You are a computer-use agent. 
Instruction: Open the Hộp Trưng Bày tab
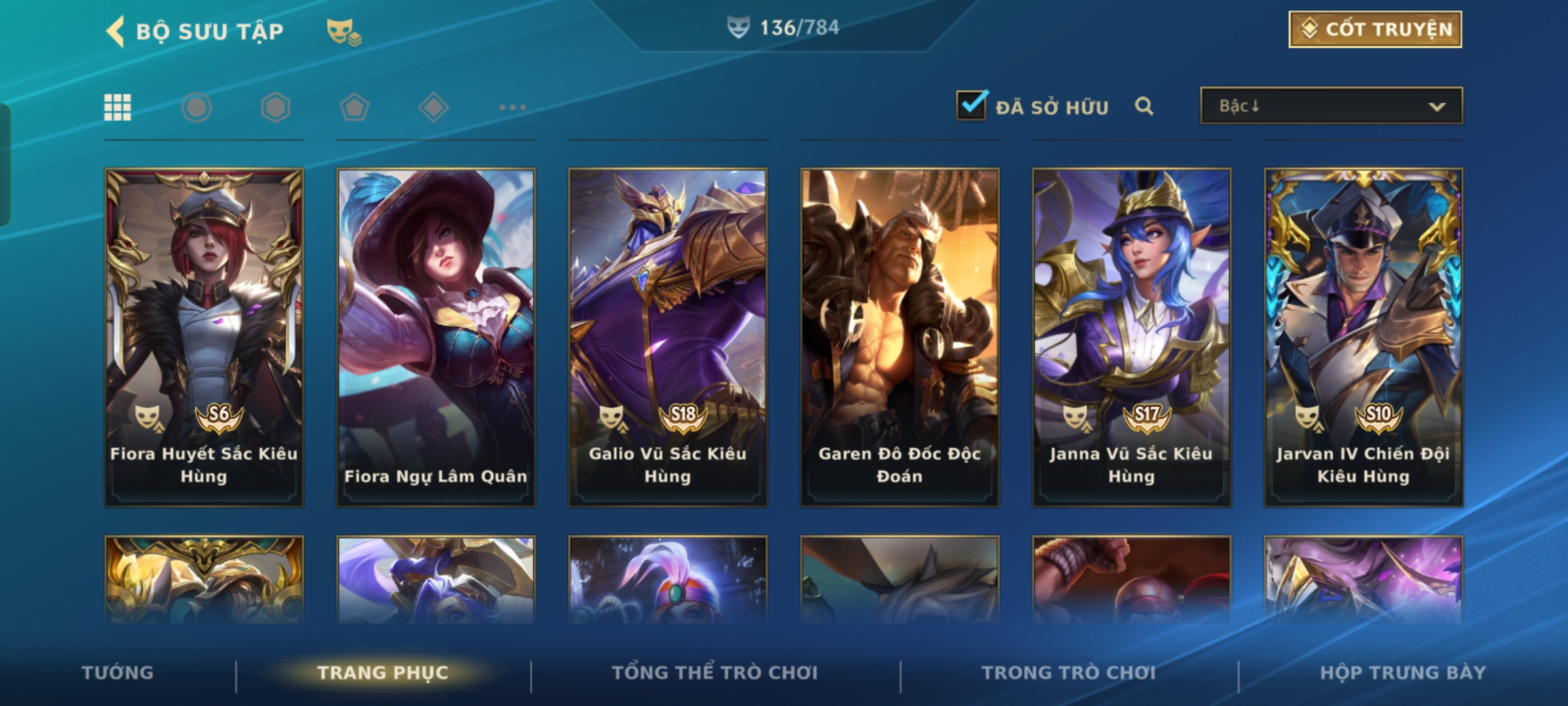(1403, 673)
